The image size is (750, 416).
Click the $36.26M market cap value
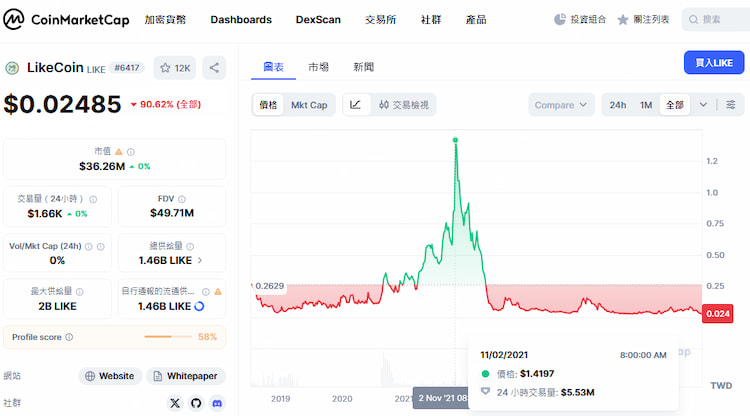click(x=102, y=166)
